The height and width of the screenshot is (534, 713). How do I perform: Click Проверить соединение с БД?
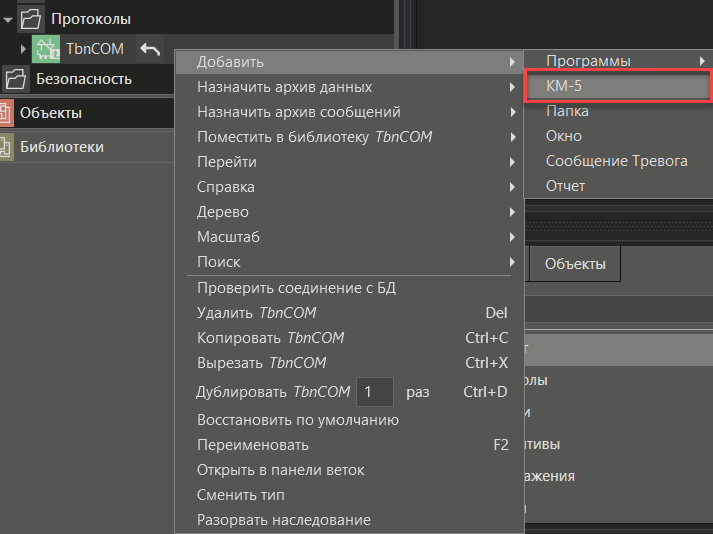pyautogui.click(x=297, y=288)
